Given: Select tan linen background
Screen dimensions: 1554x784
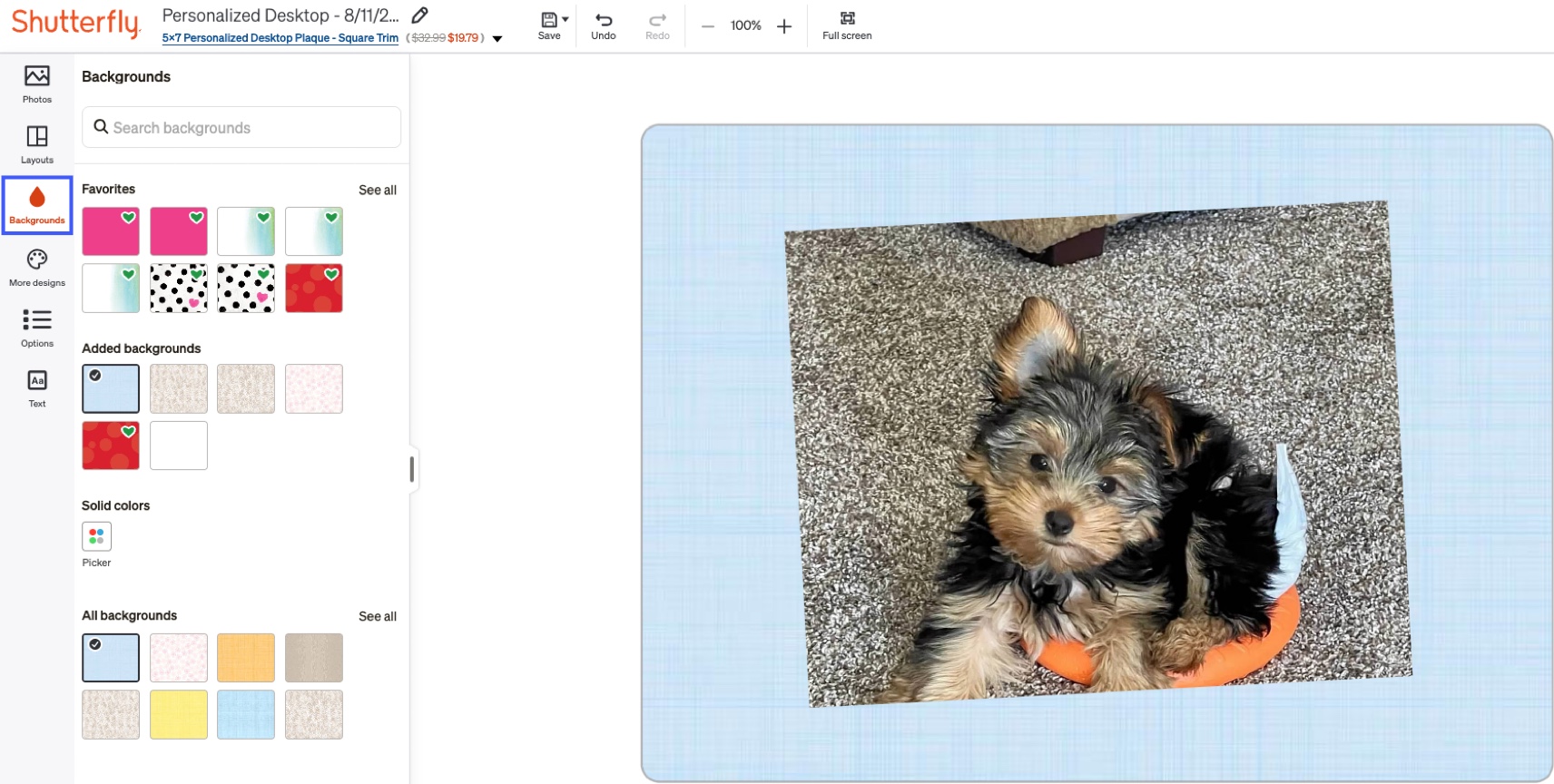Looking at the screenshot, I should click(314, 658).
